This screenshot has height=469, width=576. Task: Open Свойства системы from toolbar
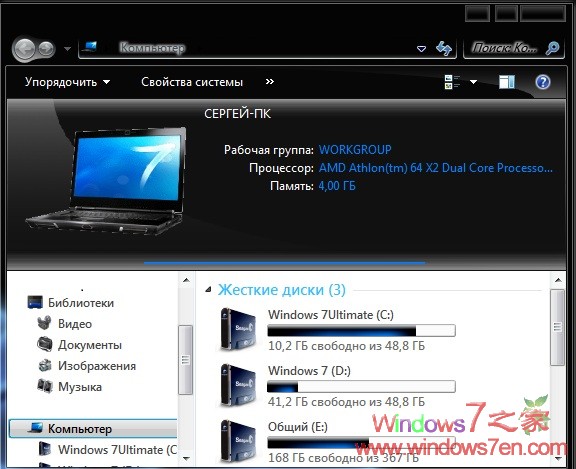point(192,82)
